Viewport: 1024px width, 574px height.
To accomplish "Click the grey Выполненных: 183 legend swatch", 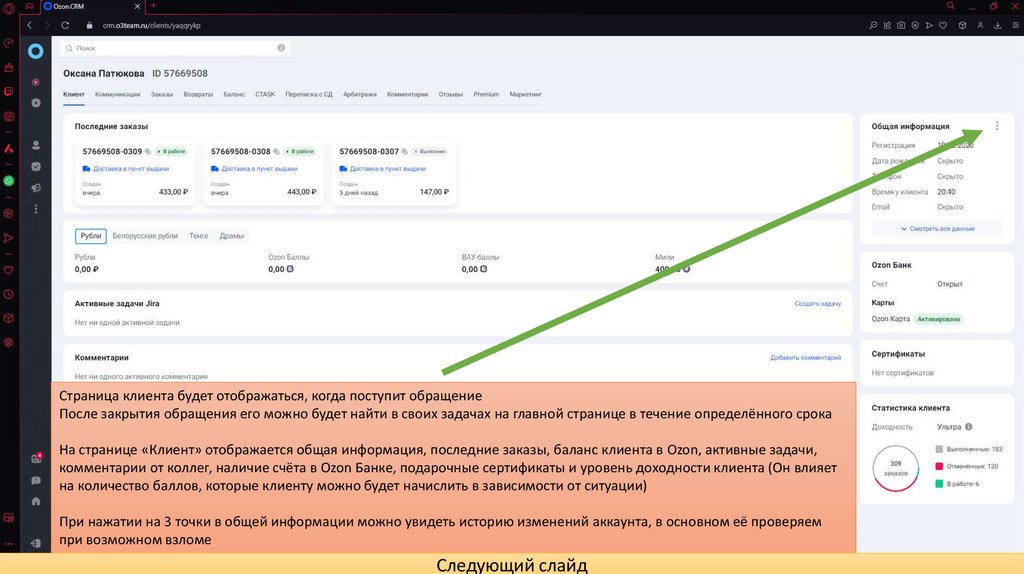I will point(939,449).
